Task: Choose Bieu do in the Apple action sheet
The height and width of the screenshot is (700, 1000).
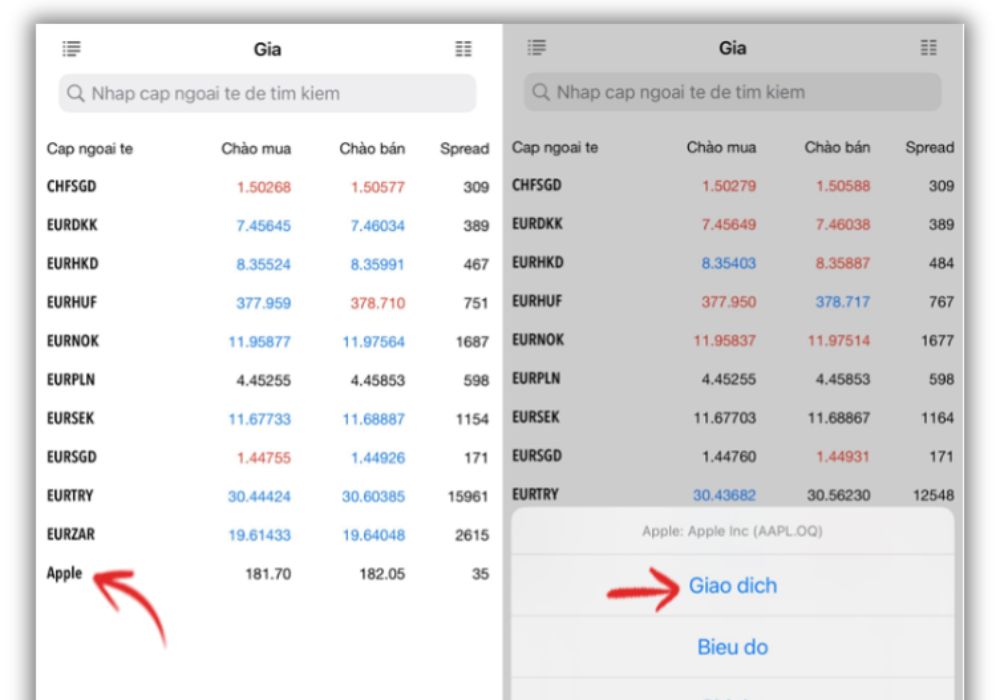Action: click(x=733, y=647)
